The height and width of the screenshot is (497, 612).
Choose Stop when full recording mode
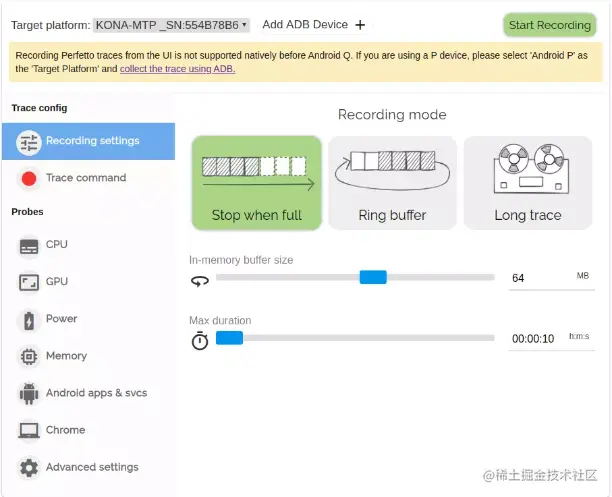coord(256,183)
